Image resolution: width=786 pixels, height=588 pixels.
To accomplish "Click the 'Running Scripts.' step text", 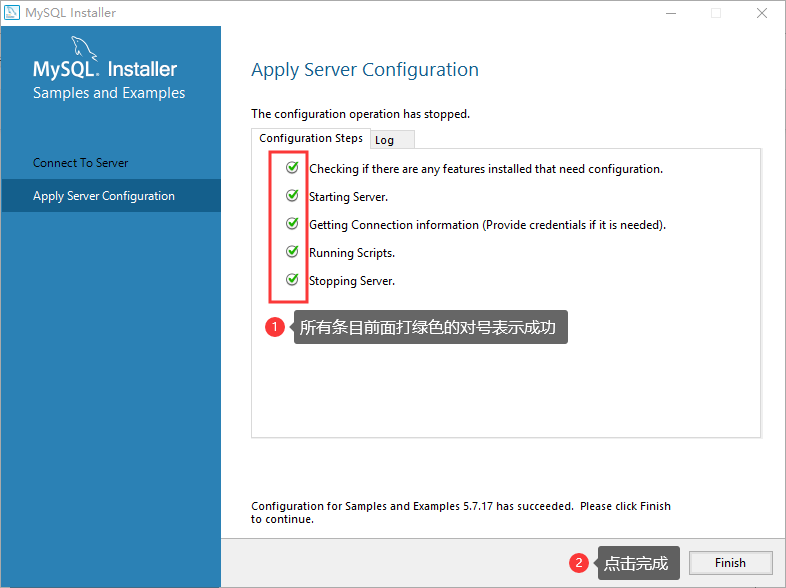I will (352, 253).
